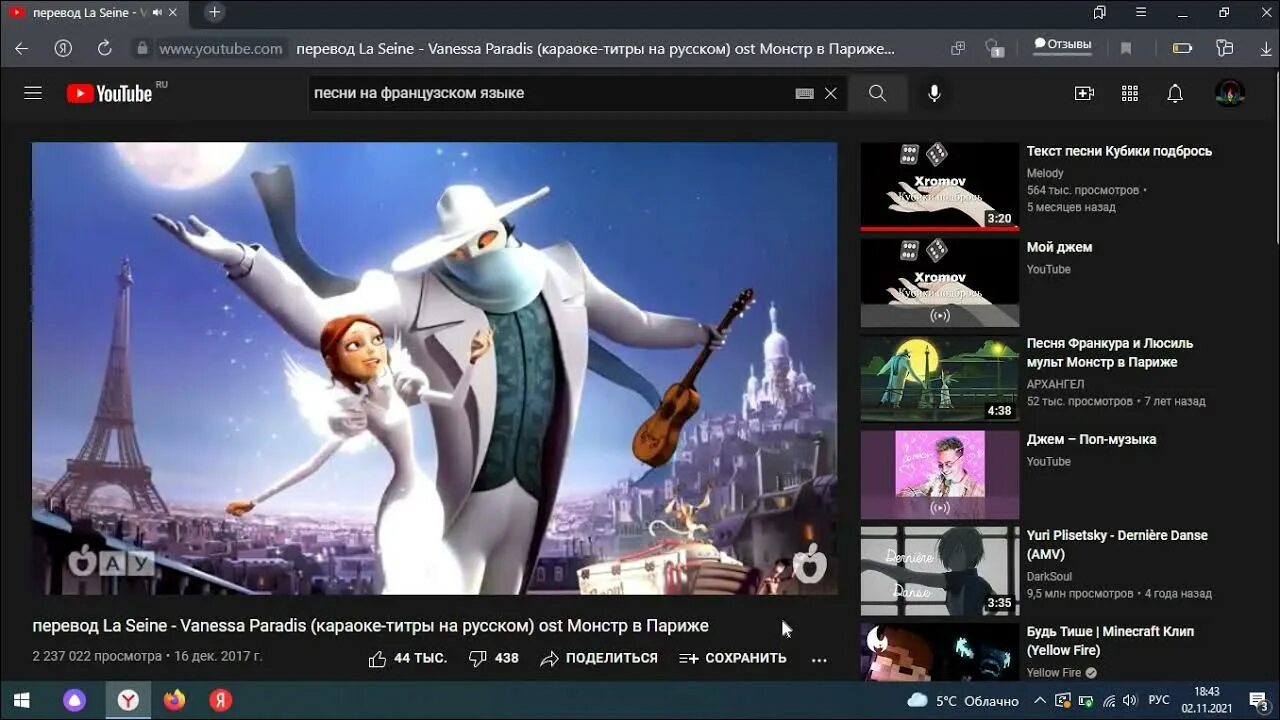1280x720 pixels.
Task: Open Текст песни Кубики подбрось thumbnail
Action: tap(940, 186)
